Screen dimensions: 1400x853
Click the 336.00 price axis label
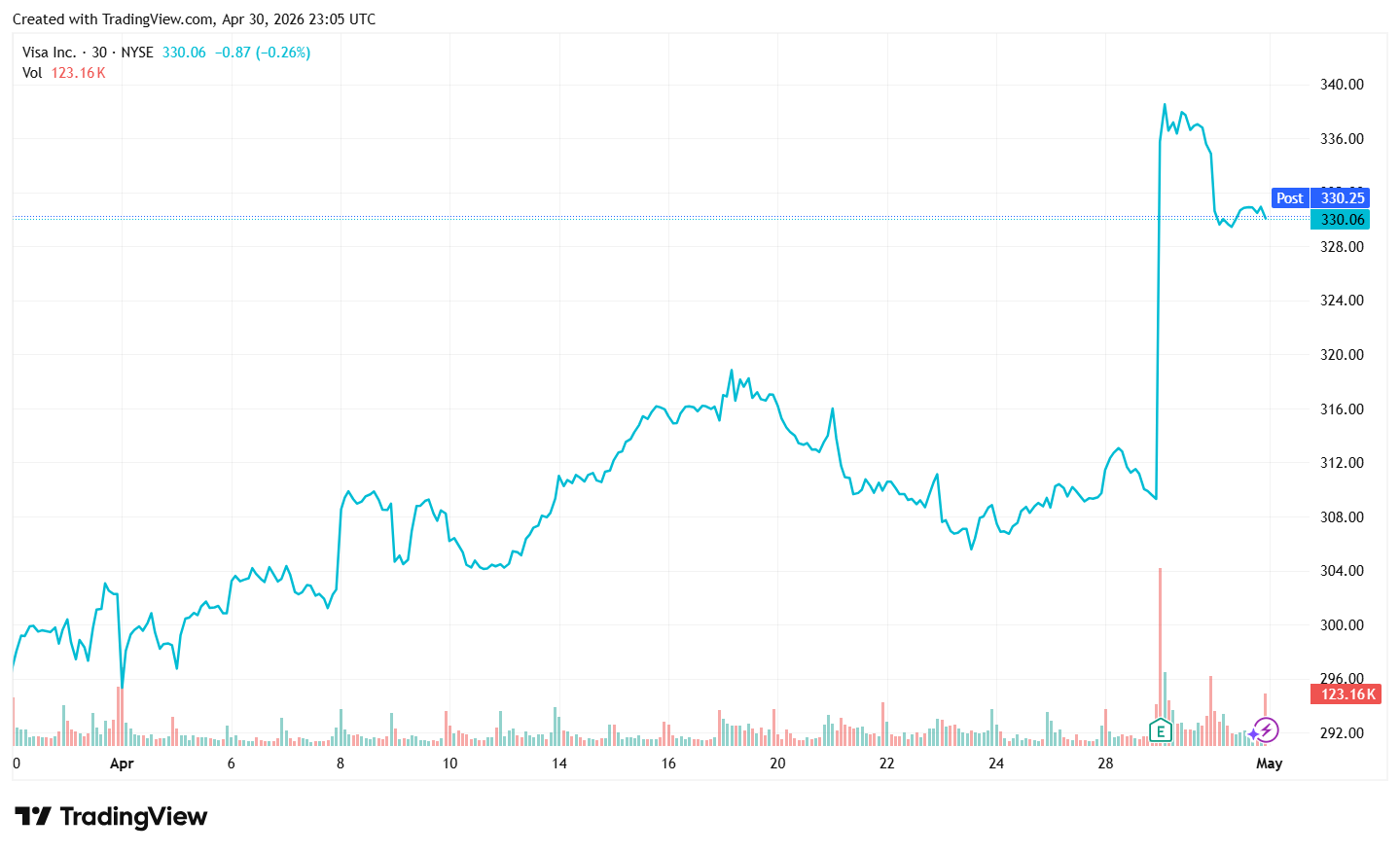pyautogui.click(x=1342, y=139)
